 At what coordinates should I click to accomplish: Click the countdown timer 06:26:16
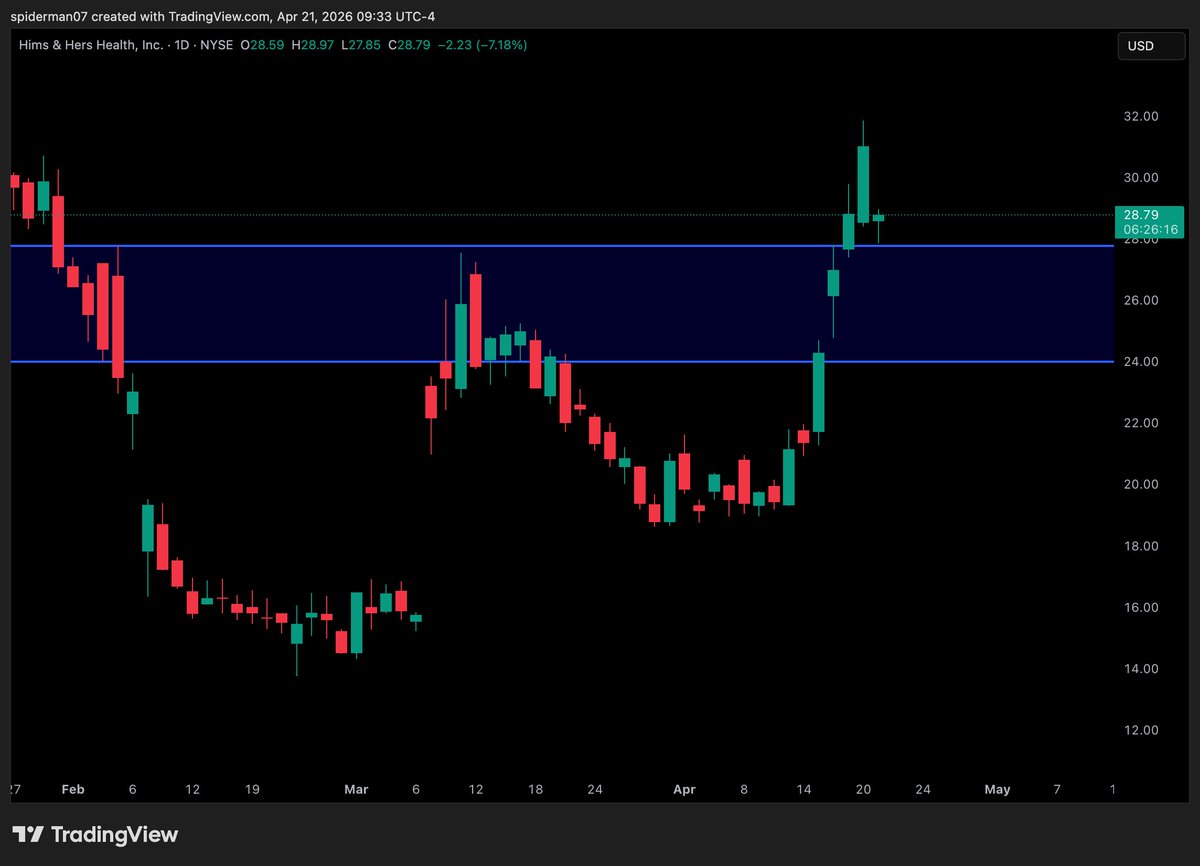click(1150, 230)
